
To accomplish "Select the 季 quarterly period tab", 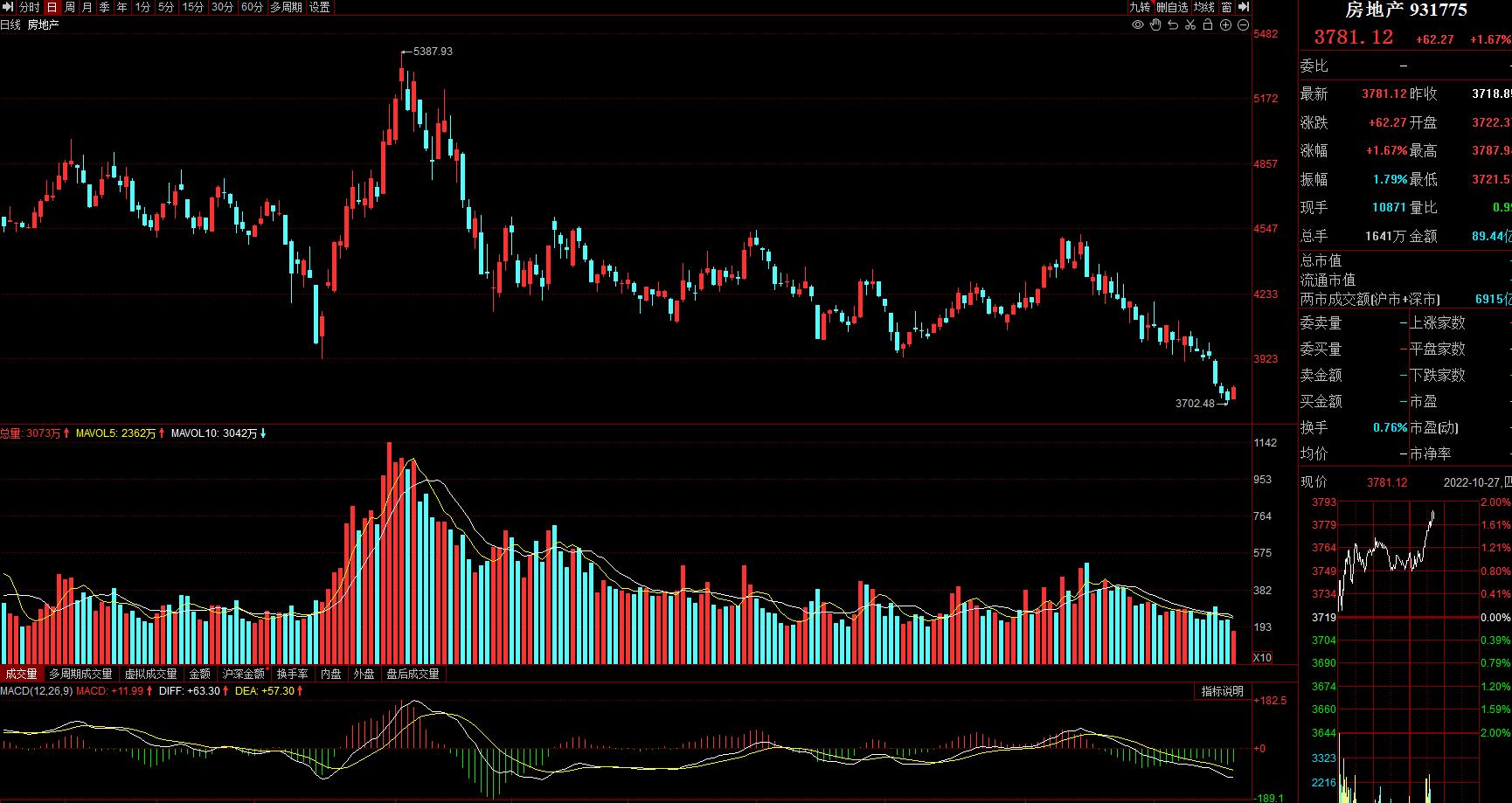I will tap(105, 7).
